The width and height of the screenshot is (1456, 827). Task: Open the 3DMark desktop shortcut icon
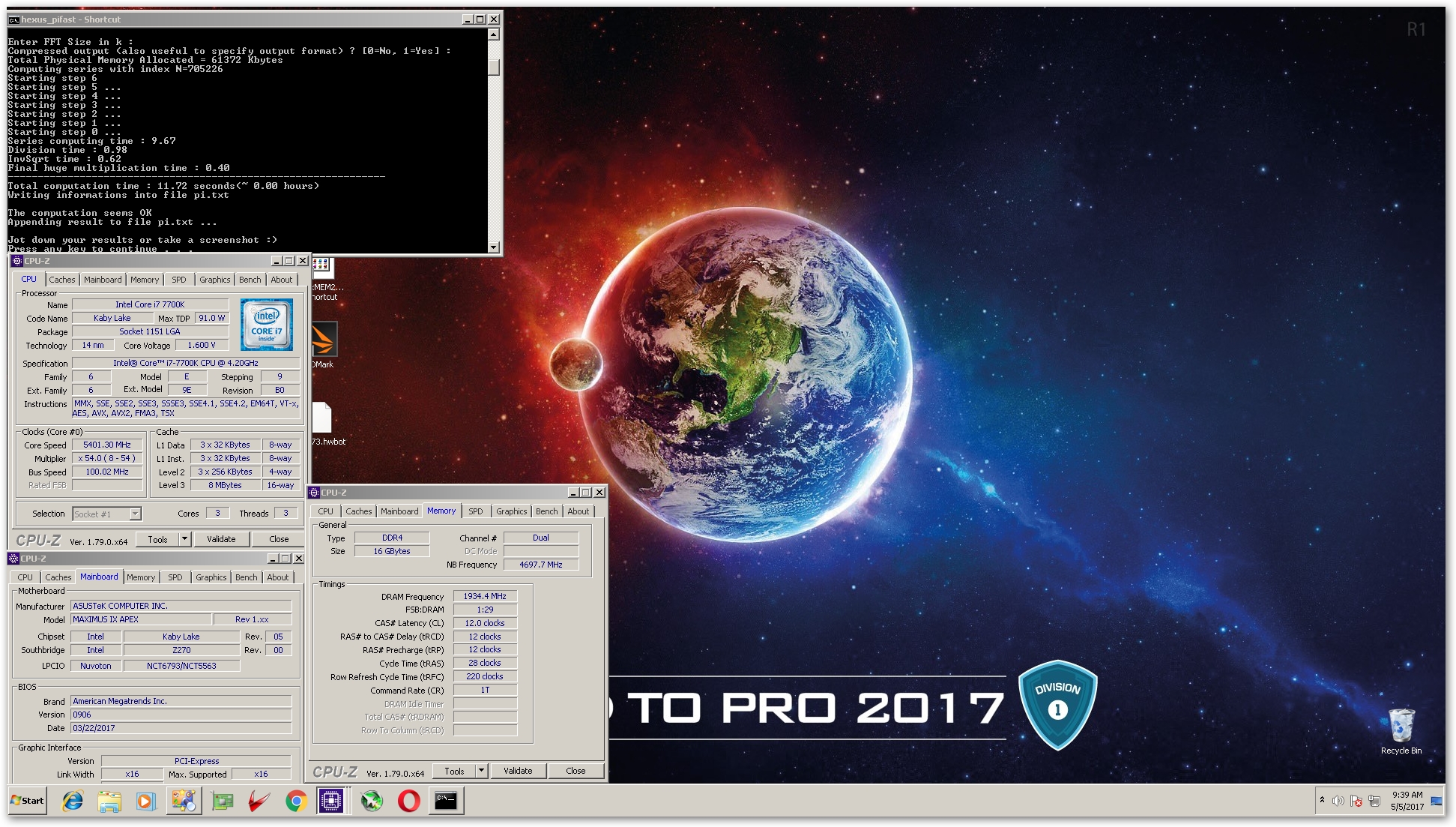pyautogui.click(x=324, y=345)
